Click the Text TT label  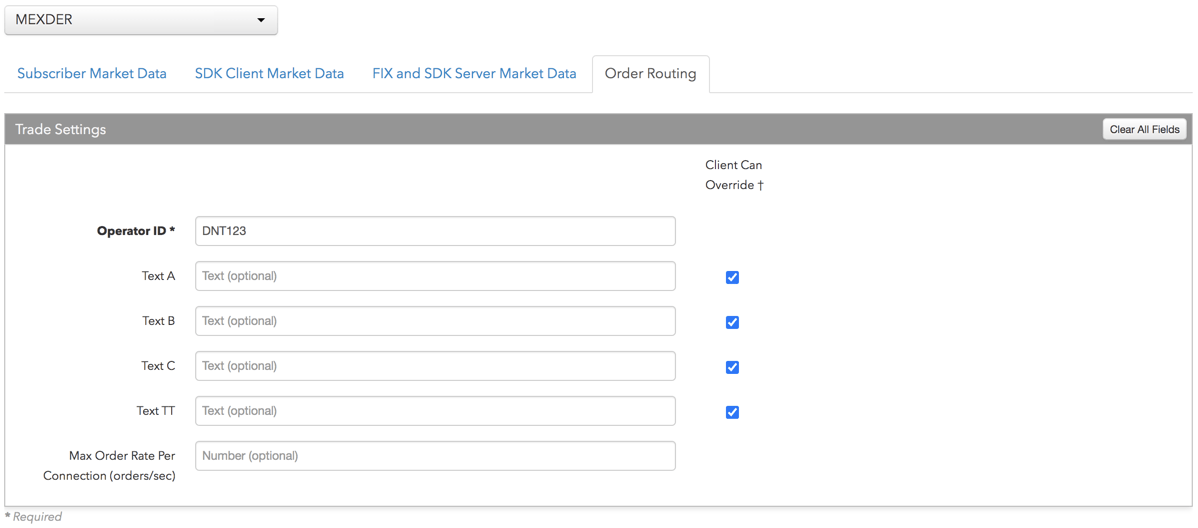[x=155, y=410]
